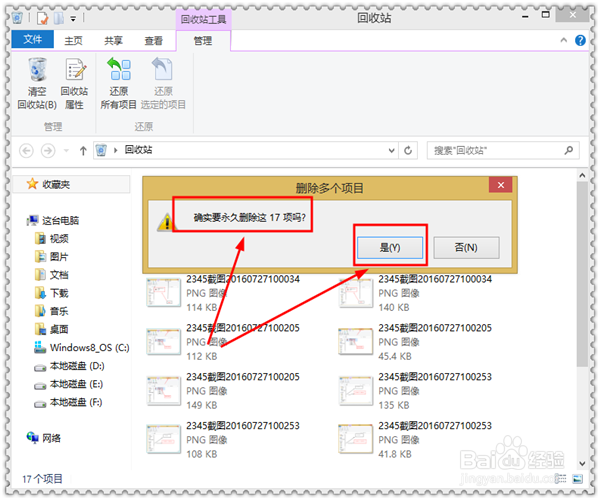
Task: Refresh the Recycle Bin view
Action: tap(408, 150)
